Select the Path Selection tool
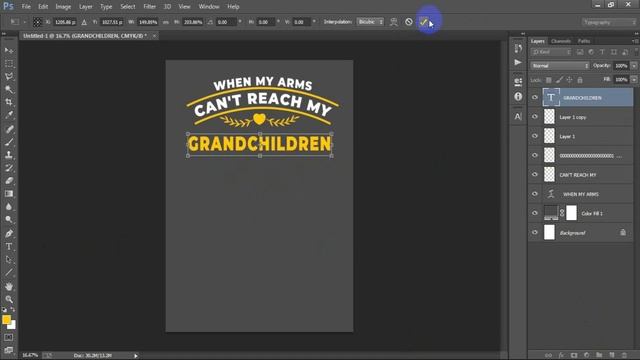This screenshot has height=360, width=640. [9, 260]
